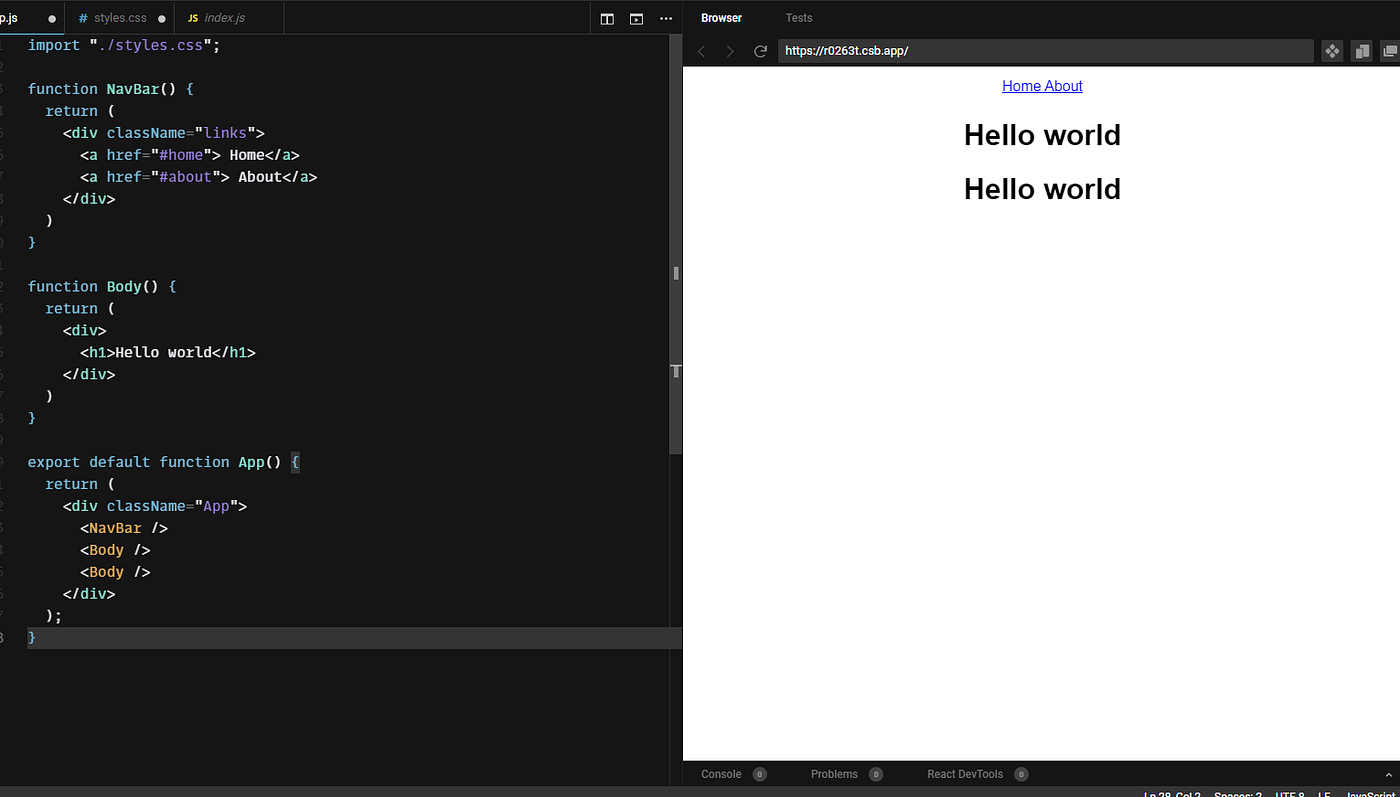Open preview in new window icon

(x=1389, y=50)
